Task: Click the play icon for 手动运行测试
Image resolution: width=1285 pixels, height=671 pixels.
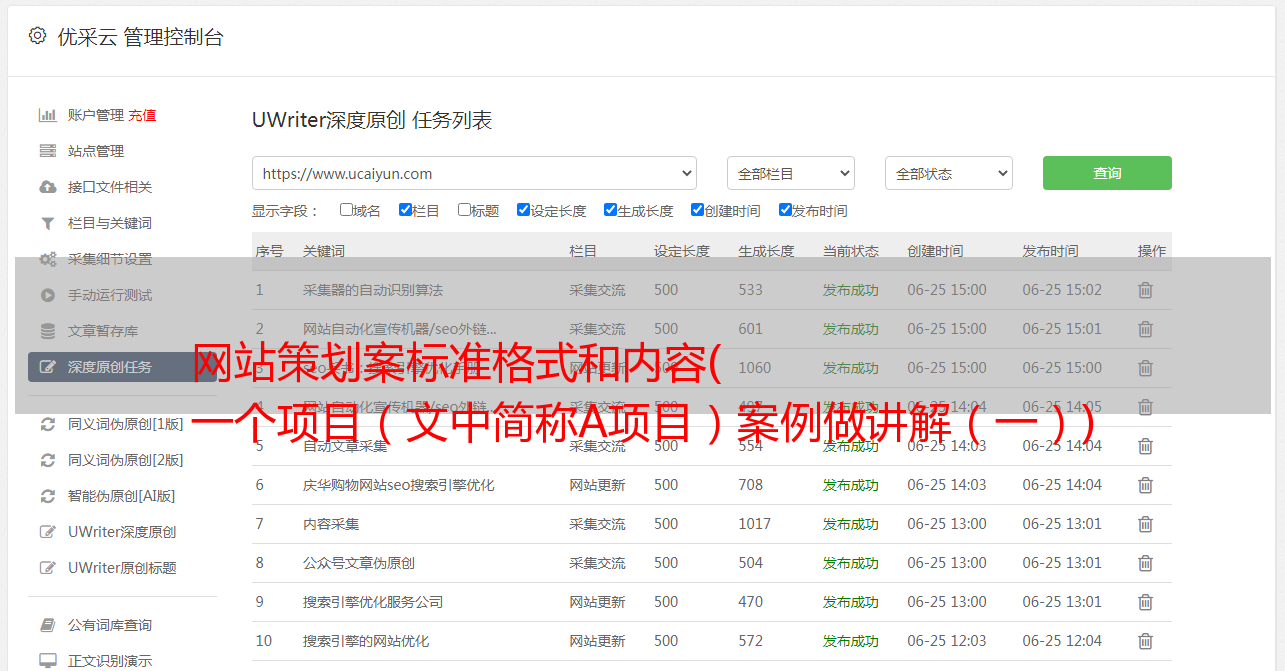Action: [x=47, y=295]
